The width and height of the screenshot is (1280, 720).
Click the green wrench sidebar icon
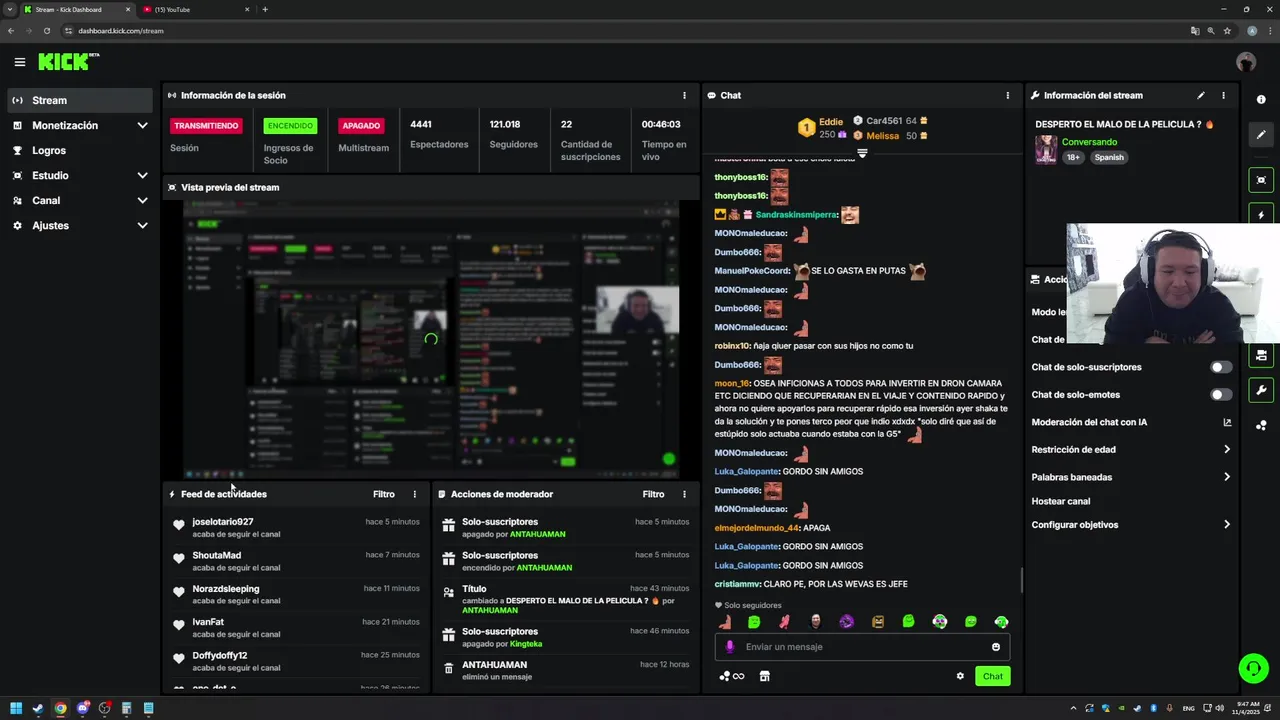(1261, 390)
